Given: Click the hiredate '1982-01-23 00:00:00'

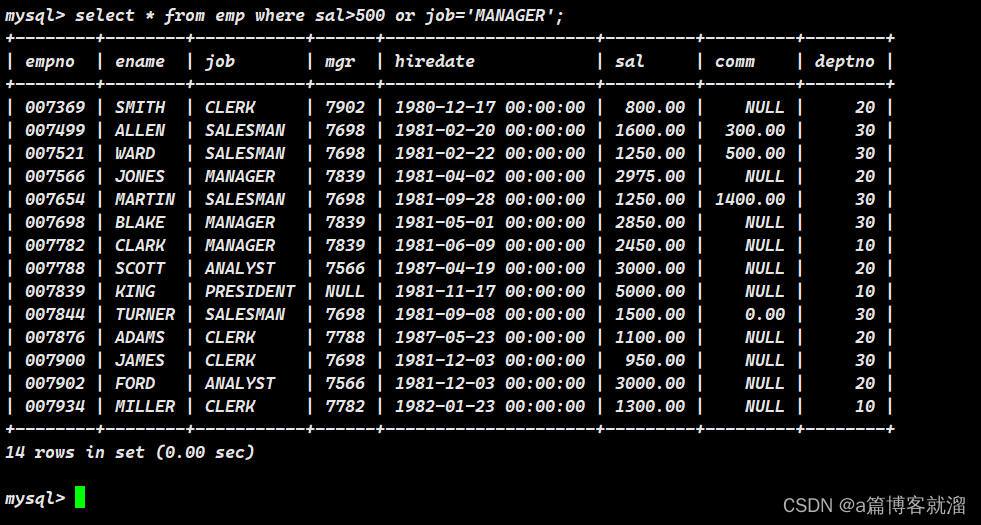Looking at the screenshot, I should 490,406.
